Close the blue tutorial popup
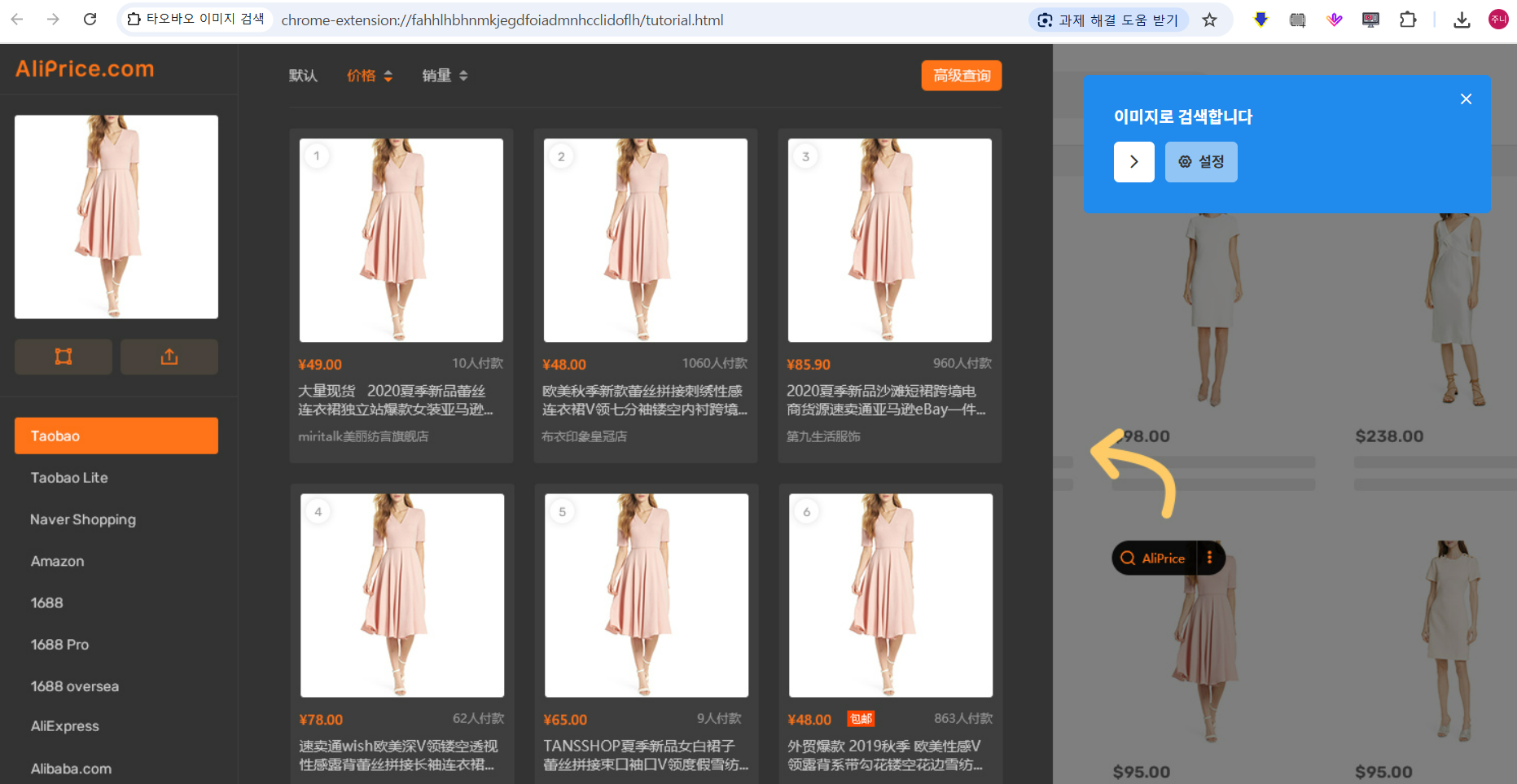 tap(1466, 99)
